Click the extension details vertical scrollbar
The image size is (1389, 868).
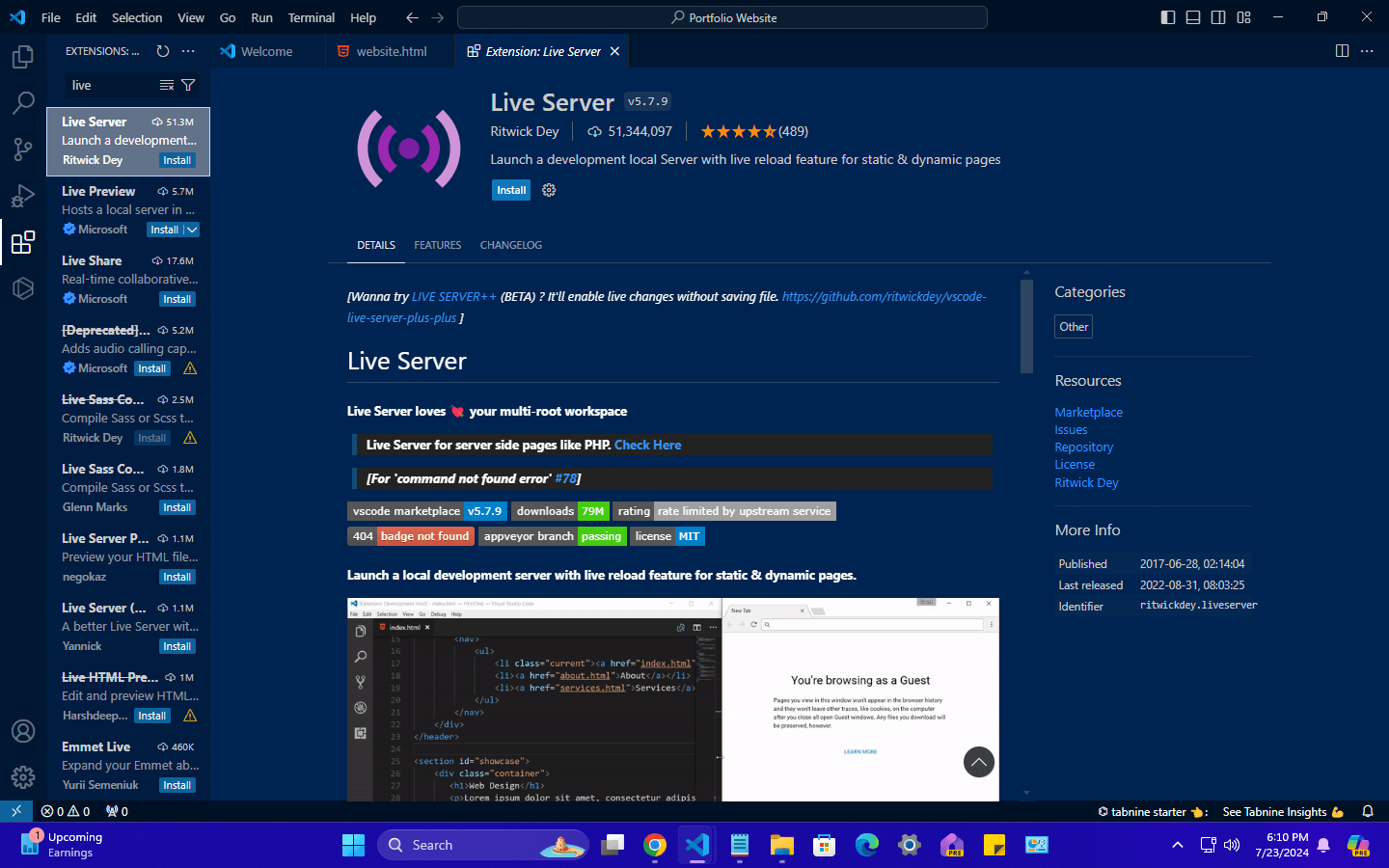click(x=1026, y=326)
